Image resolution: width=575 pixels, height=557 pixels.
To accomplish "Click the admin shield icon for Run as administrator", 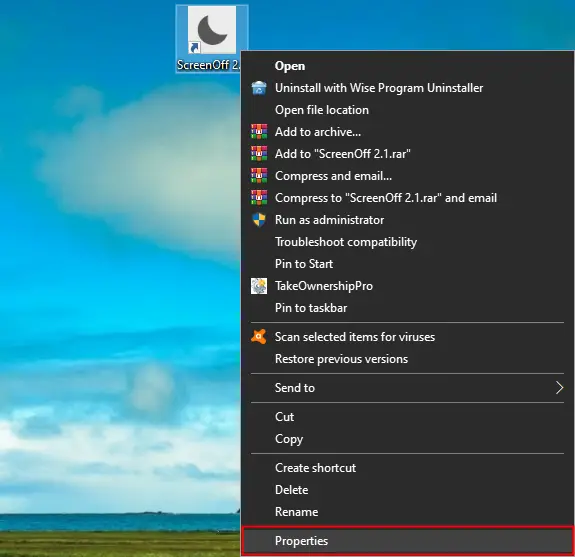I will [x=259, y=220].
